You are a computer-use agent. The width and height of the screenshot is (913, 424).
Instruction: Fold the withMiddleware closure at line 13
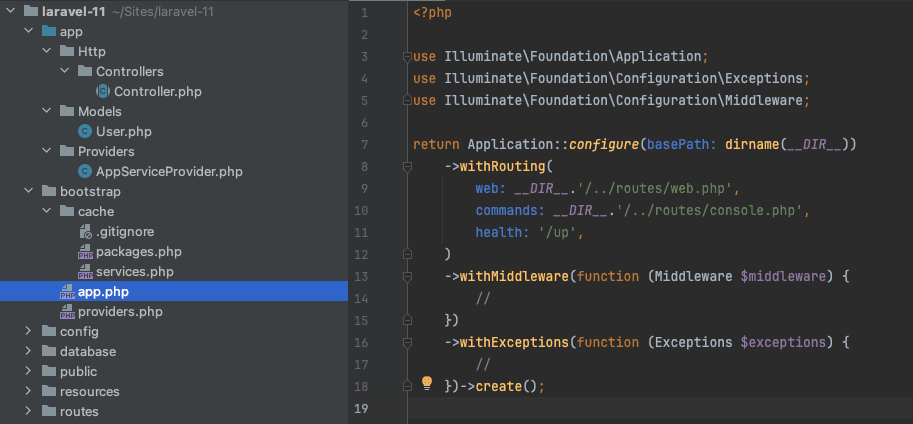407,276
